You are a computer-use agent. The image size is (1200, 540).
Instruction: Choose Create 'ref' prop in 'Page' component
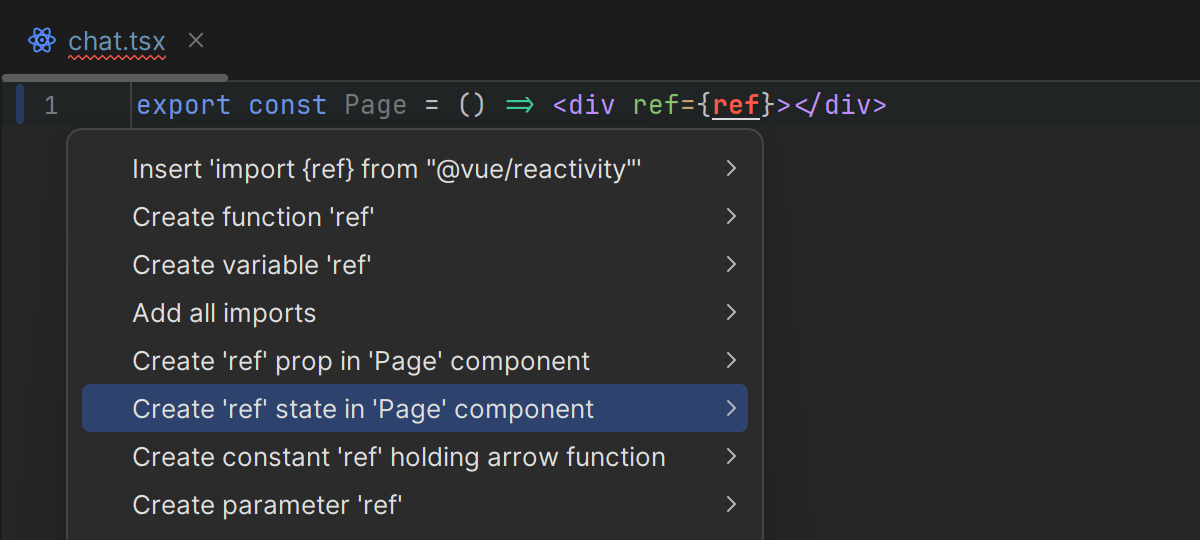tap(361, 361)
